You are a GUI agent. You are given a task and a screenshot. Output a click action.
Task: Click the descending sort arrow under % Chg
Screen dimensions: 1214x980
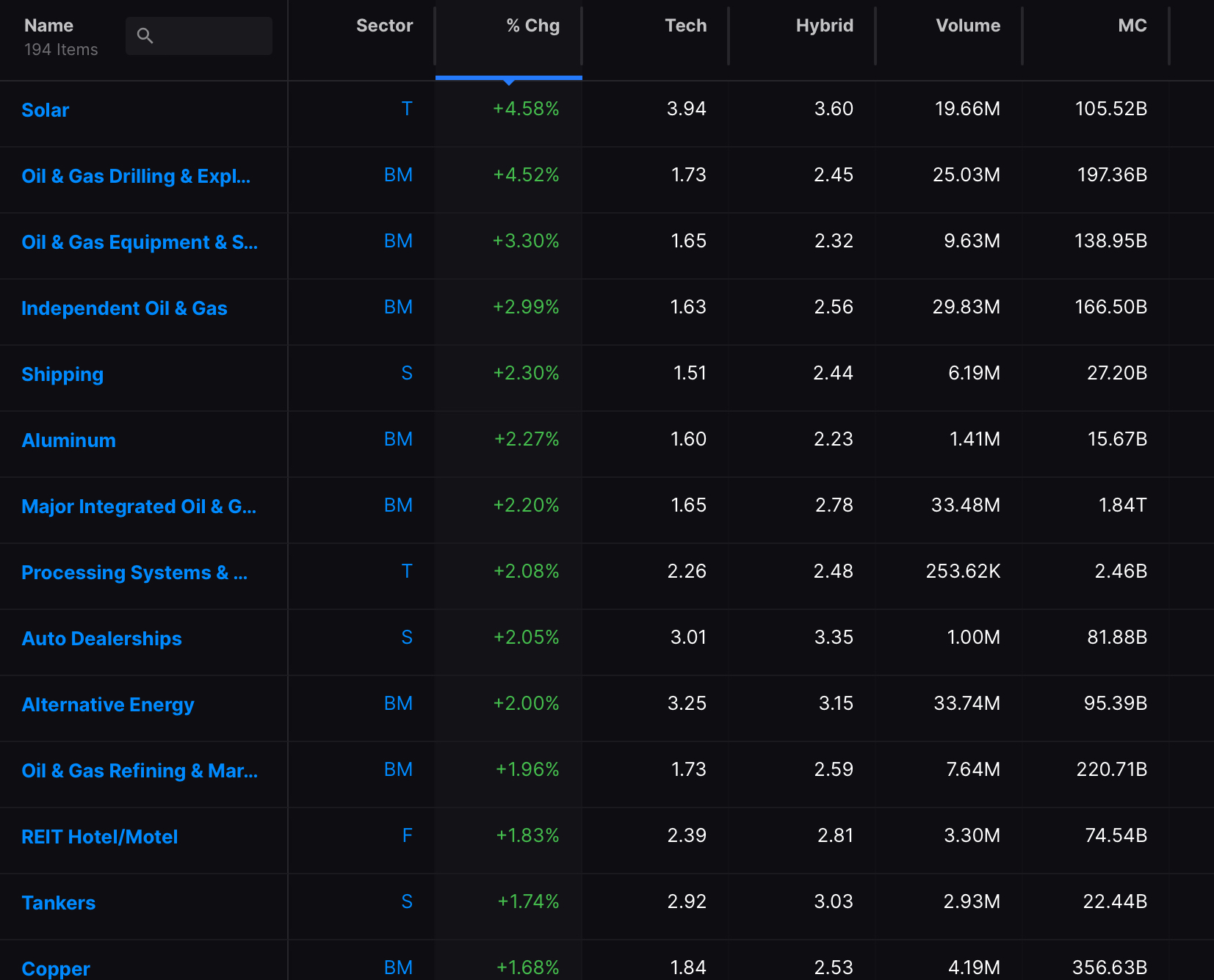[x=509, y=81]
